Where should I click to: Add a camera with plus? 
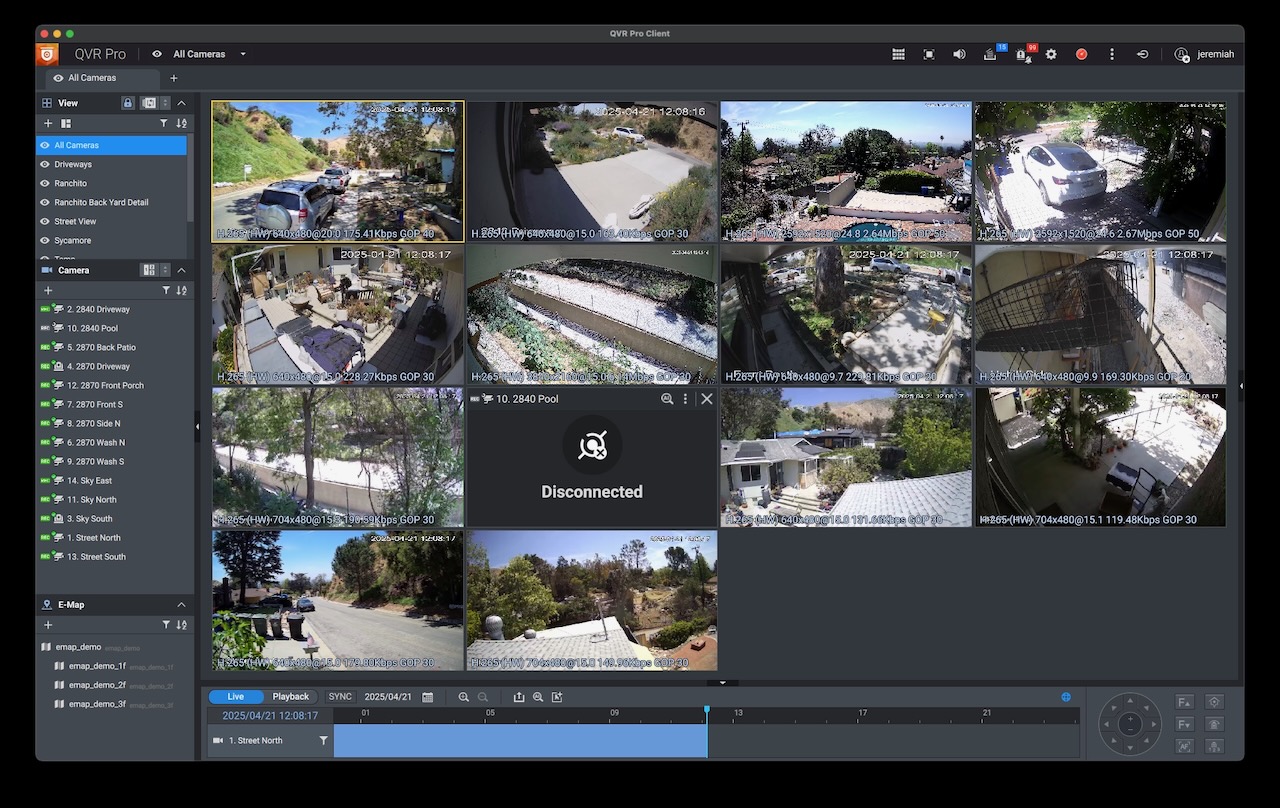coord(47,290)
